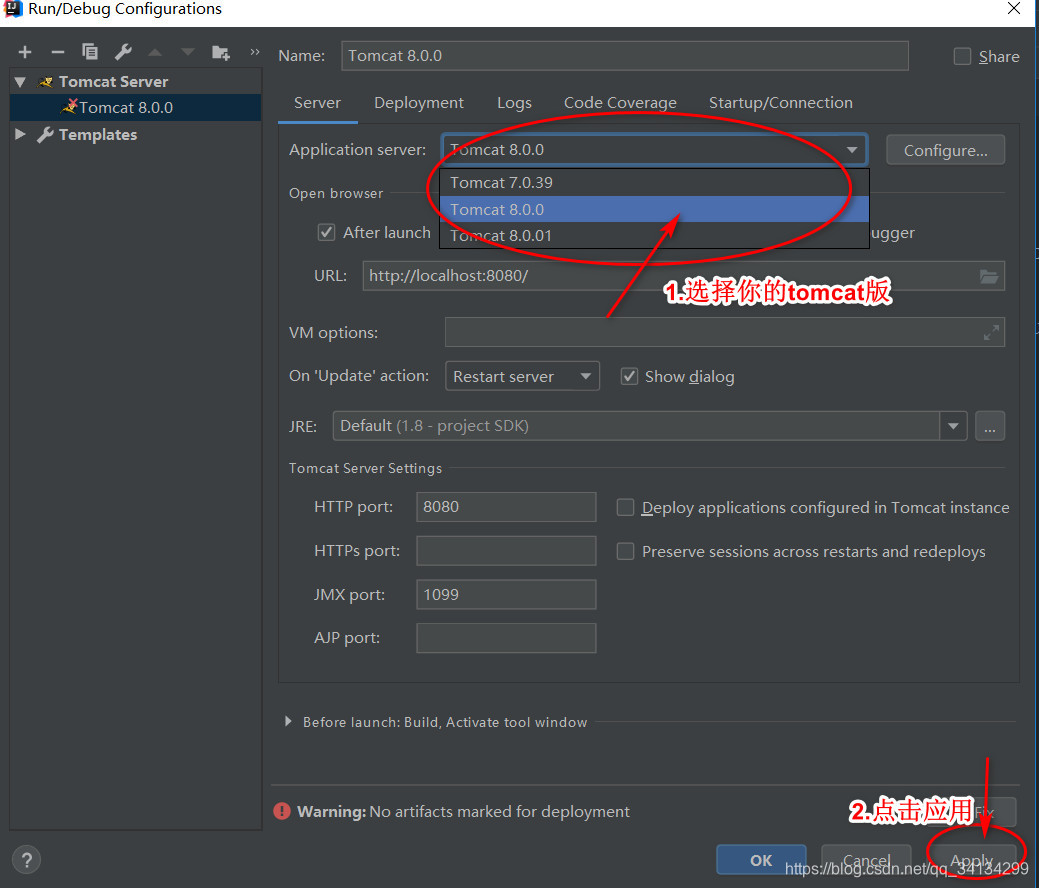Click the Cancel button

coord(867,860)
